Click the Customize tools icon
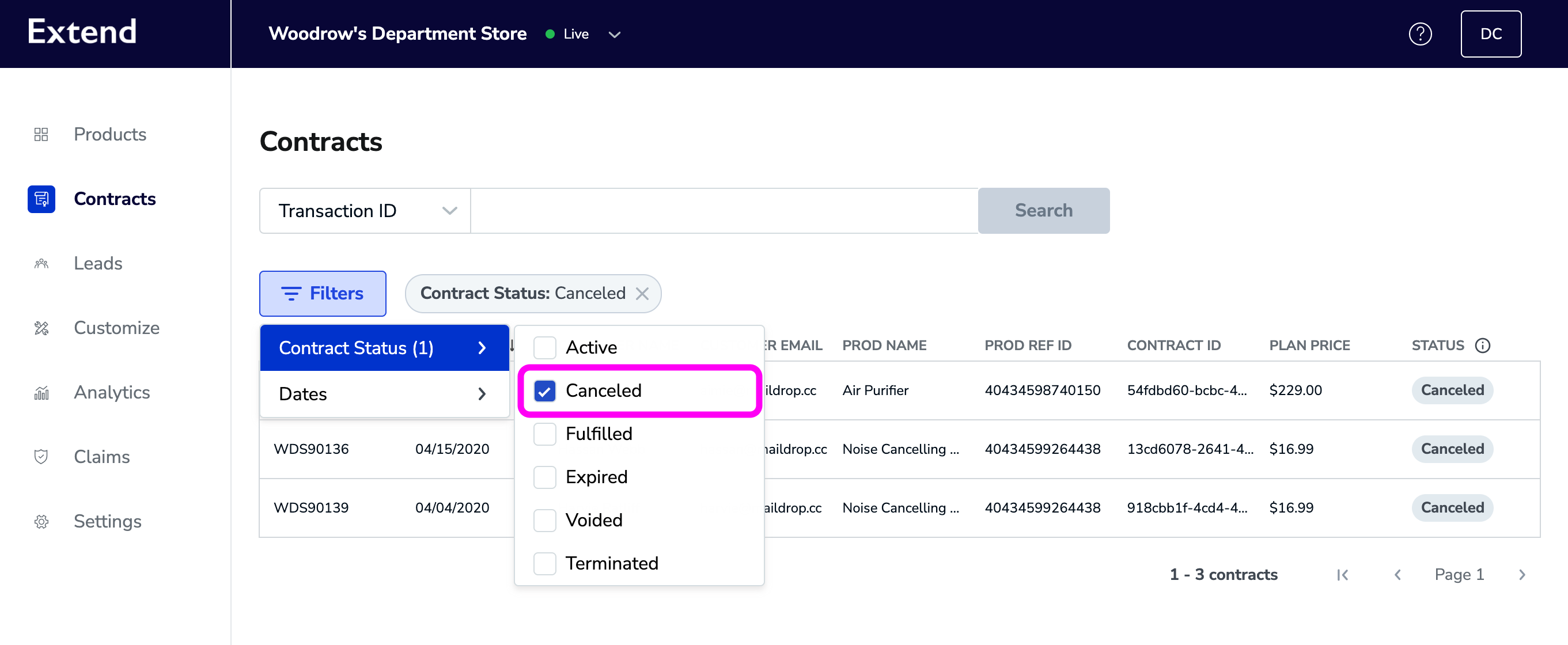Image resolution: width=1568 pixels, height=645 pixels. pyautogui.click(x=41, y=328)
